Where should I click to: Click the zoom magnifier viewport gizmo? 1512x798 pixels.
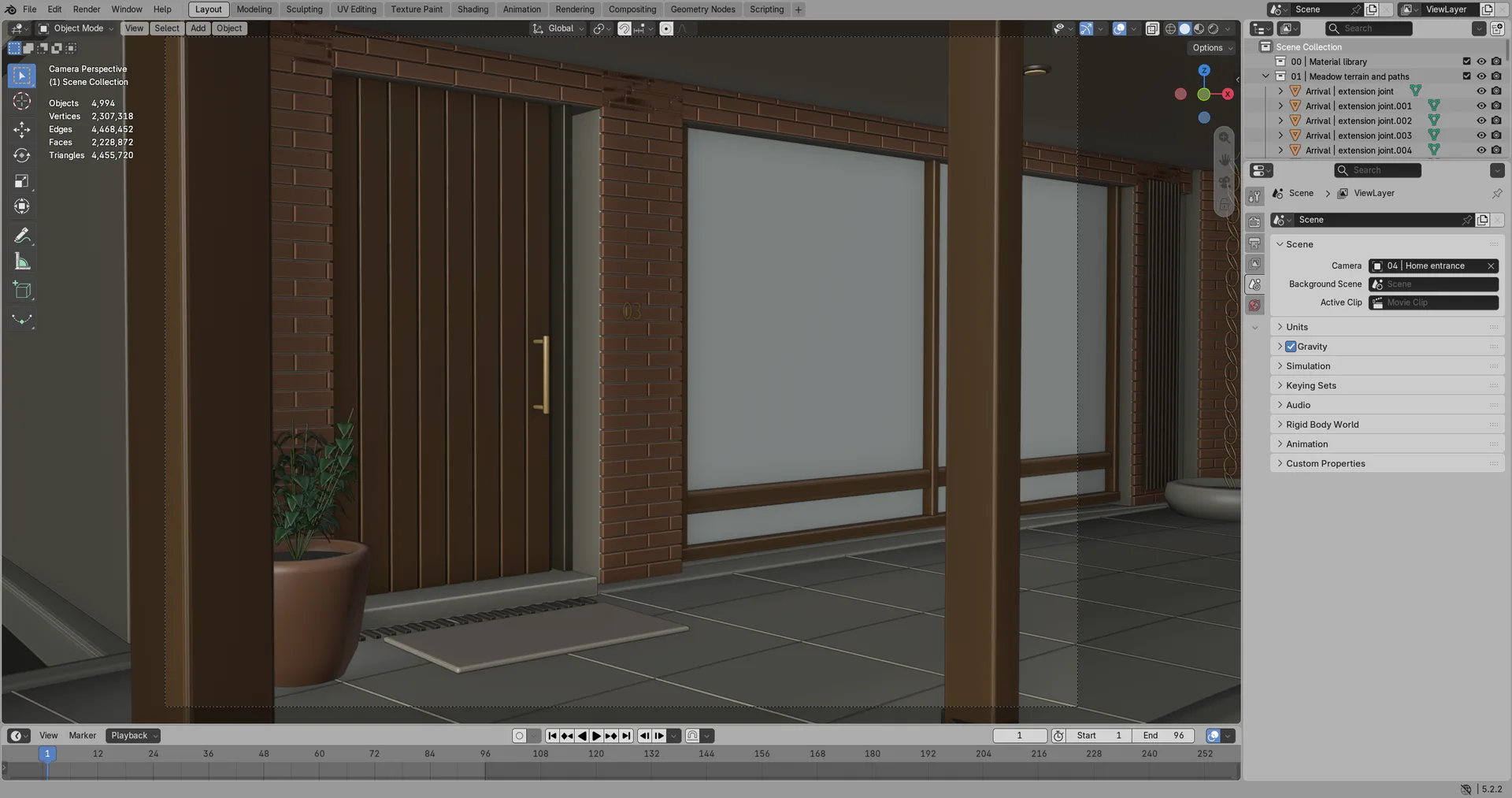coord(1224,138)
